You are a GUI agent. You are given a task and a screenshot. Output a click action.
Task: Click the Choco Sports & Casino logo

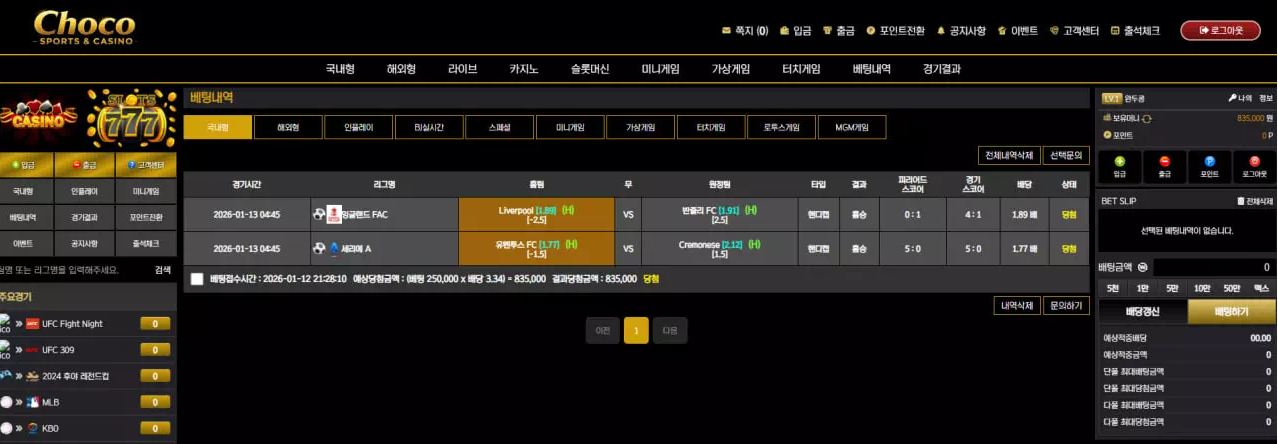click(x=84, y=29)
